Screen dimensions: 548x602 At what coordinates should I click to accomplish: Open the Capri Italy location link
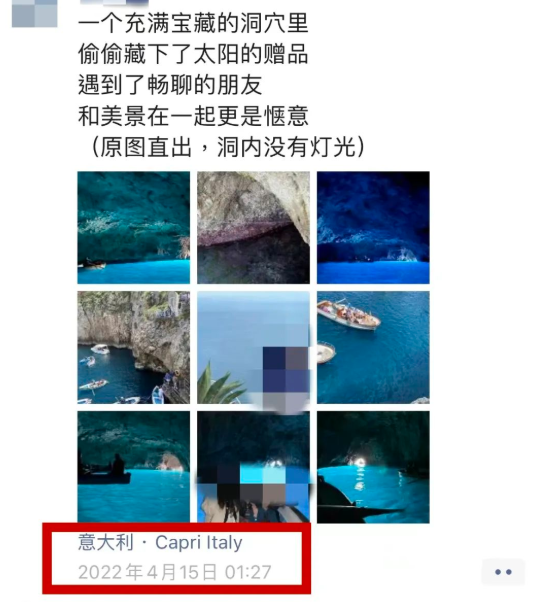tap(199, 542)
